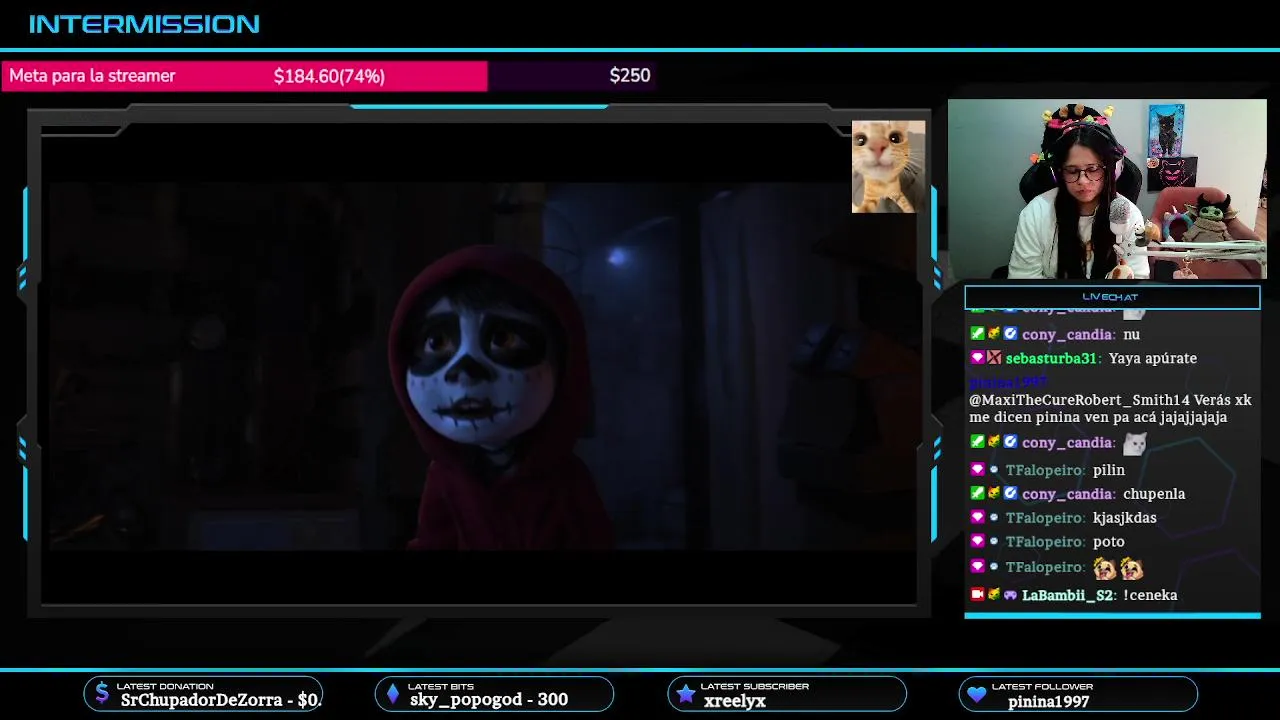Click the small round badge in the 'pilin' message
Screen dimensions: 1280x720
point(994,469)
